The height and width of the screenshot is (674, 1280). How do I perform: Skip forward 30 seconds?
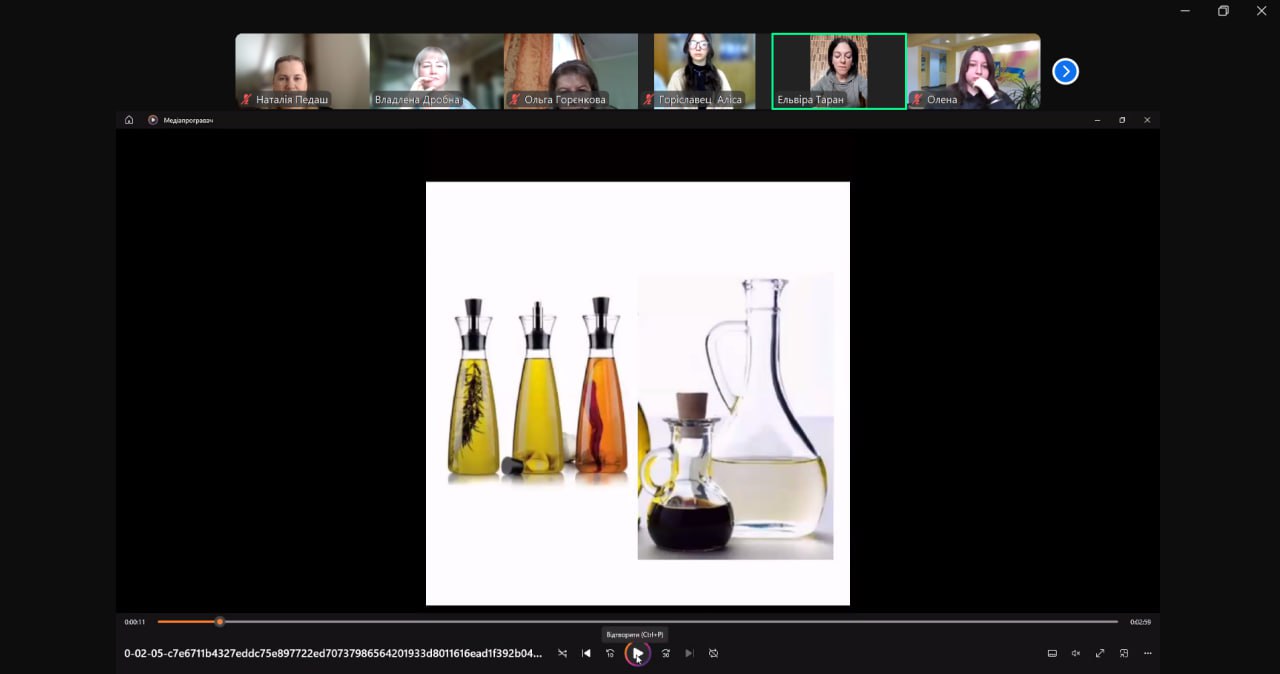[665, 653]
